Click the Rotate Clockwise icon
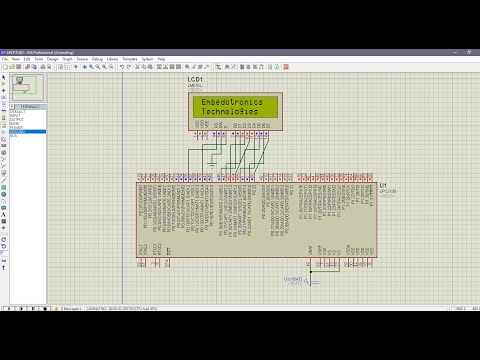Viewport: 480px width, 360px height. pos(4,240)
